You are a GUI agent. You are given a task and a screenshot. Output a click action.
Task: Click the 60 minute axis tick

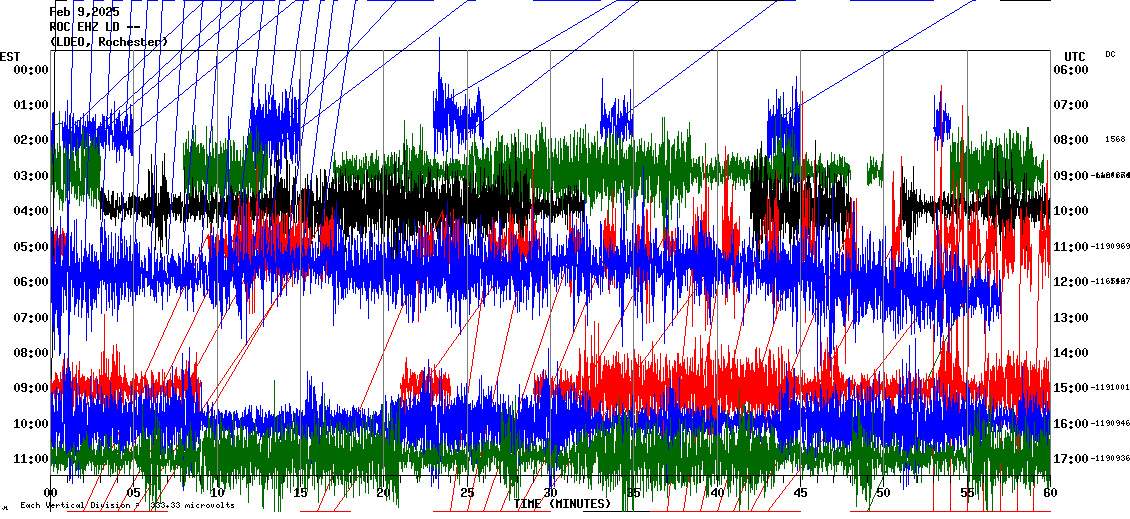click(x=1048, y=493)
